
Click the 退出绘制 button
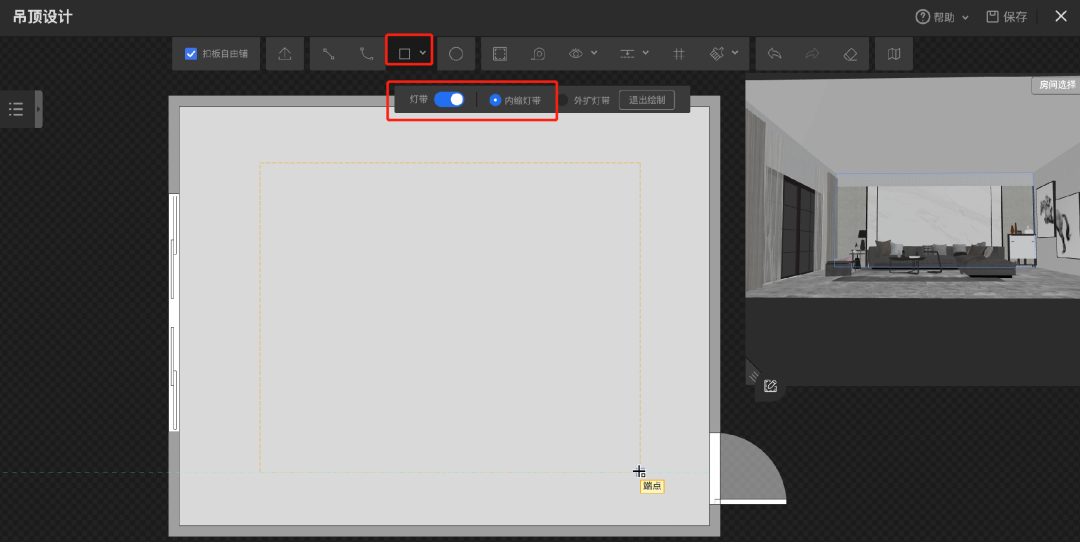pyautogui.click(x=647, y=100)
